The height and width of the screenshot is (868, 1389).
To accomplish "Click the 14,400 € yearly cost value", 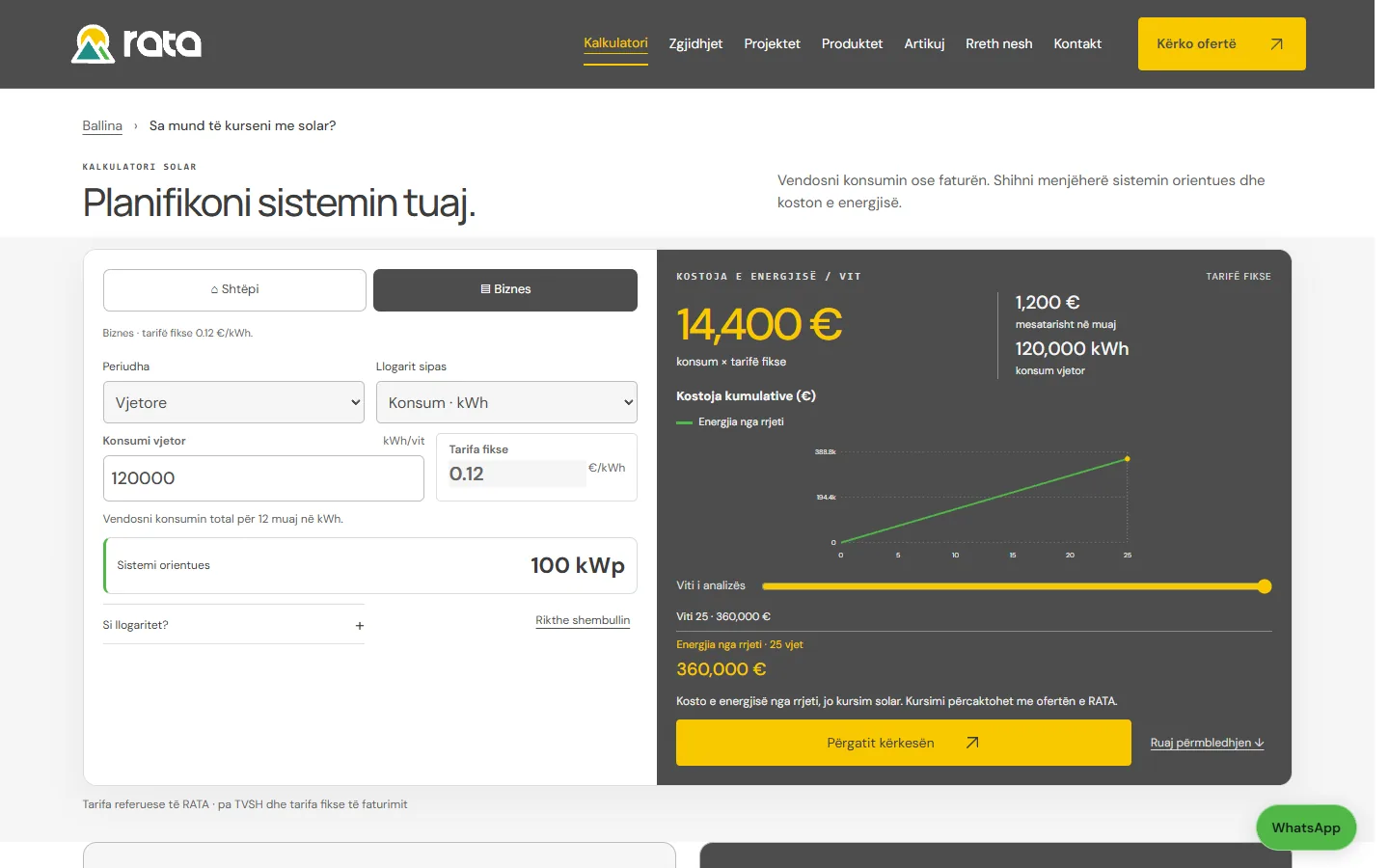I will click(x=759, y=324).
